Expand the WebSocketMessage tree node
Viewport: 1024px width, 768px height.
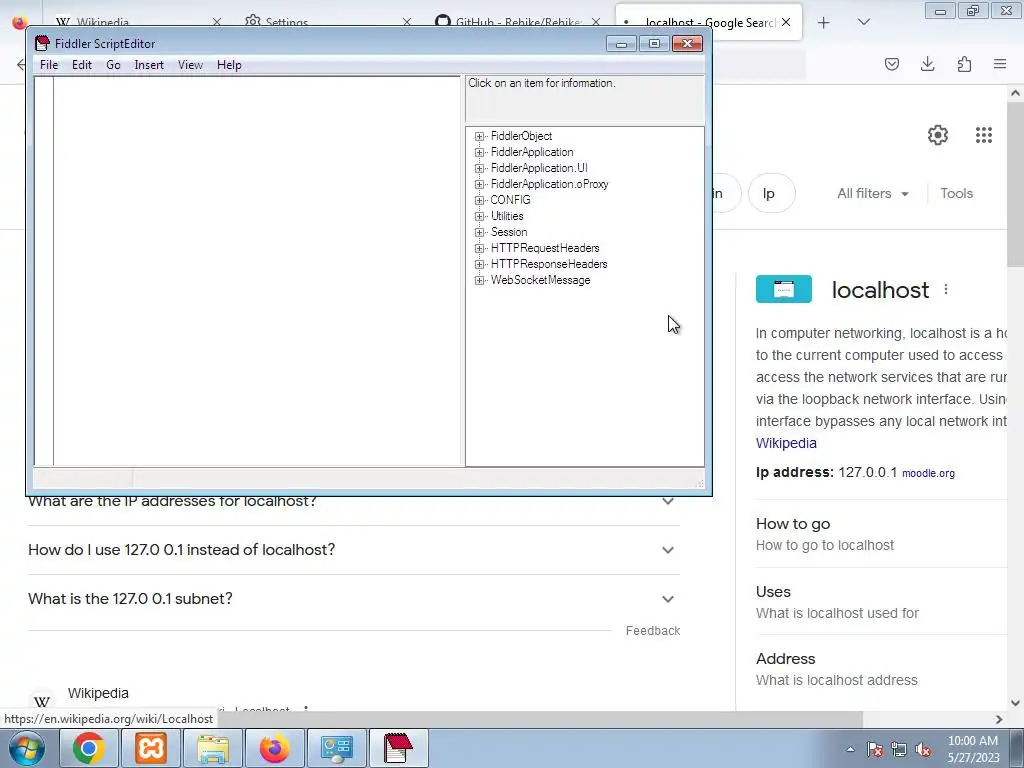(479, 280)
